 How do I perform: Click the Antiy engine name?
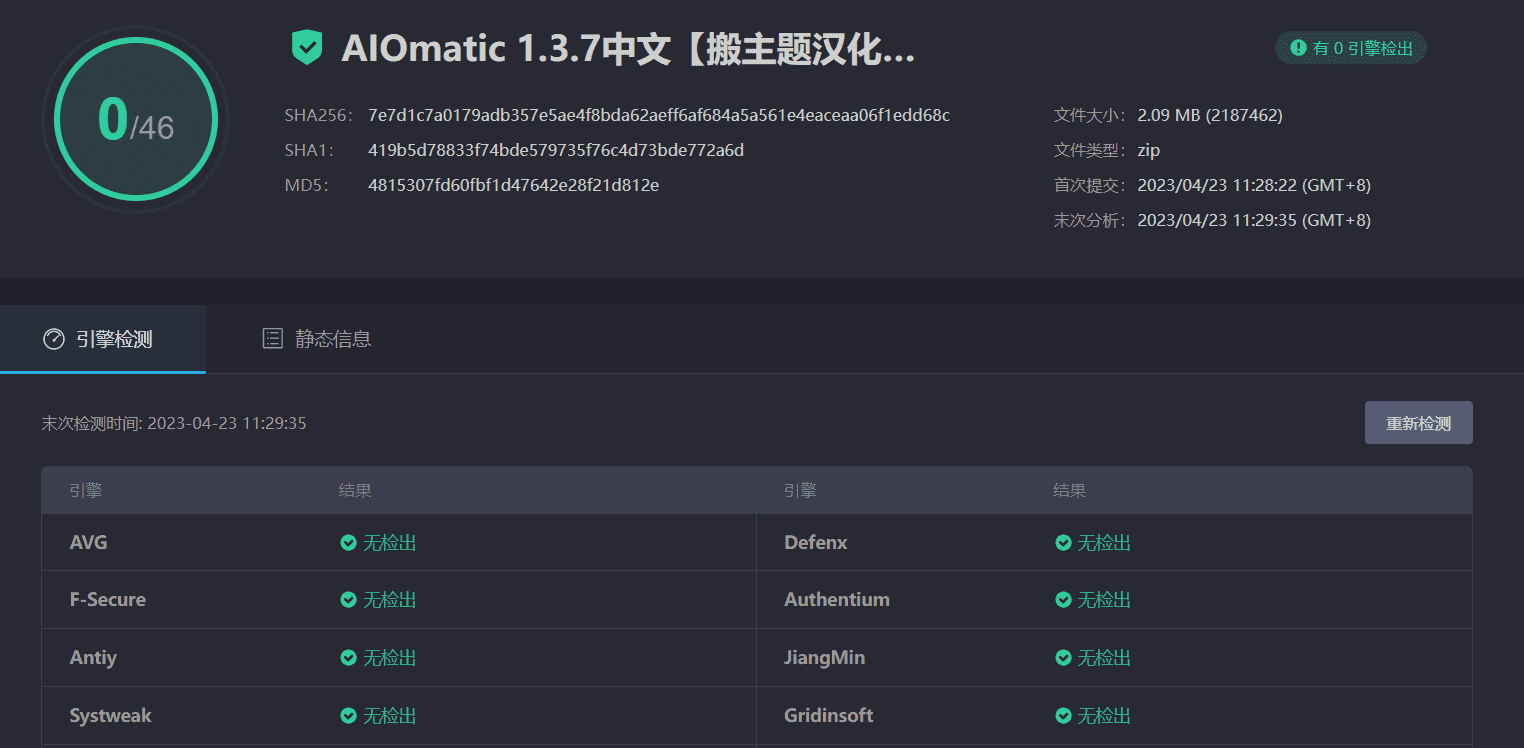(x=93, y=658)
